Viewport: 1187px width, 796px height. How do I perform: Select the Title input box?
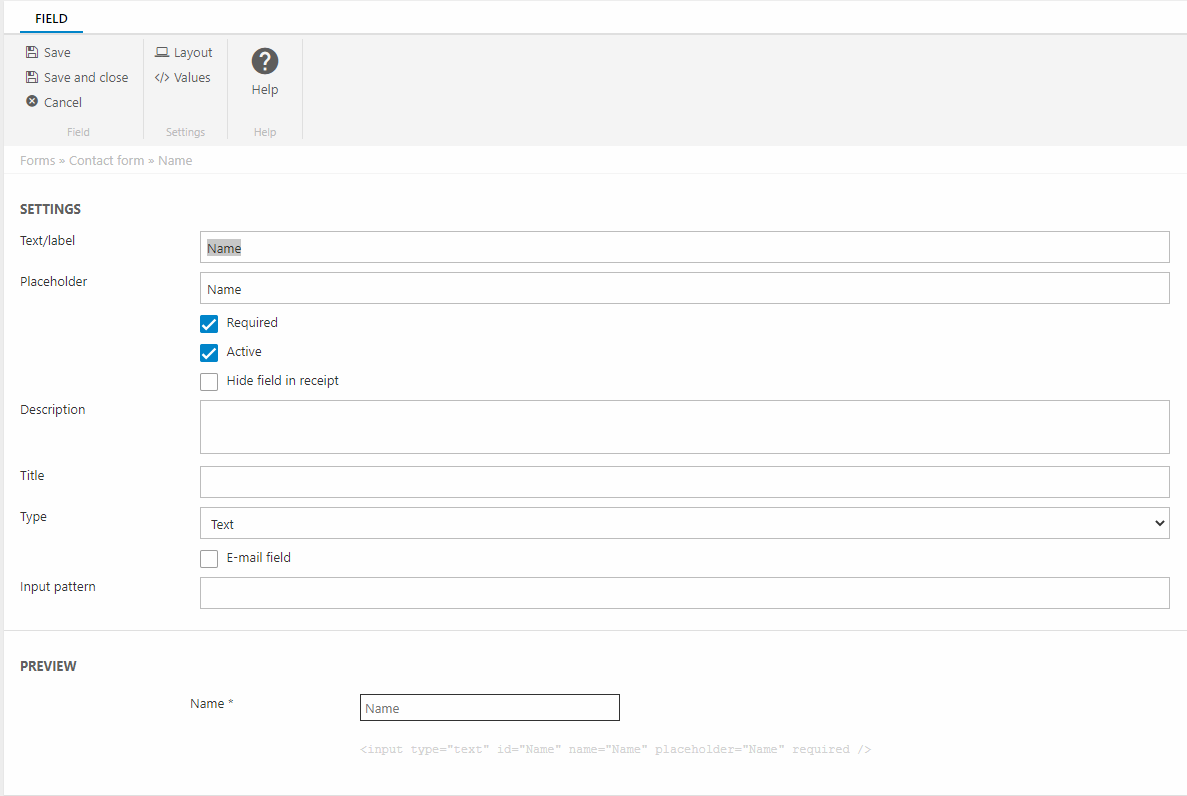(684, 482)
